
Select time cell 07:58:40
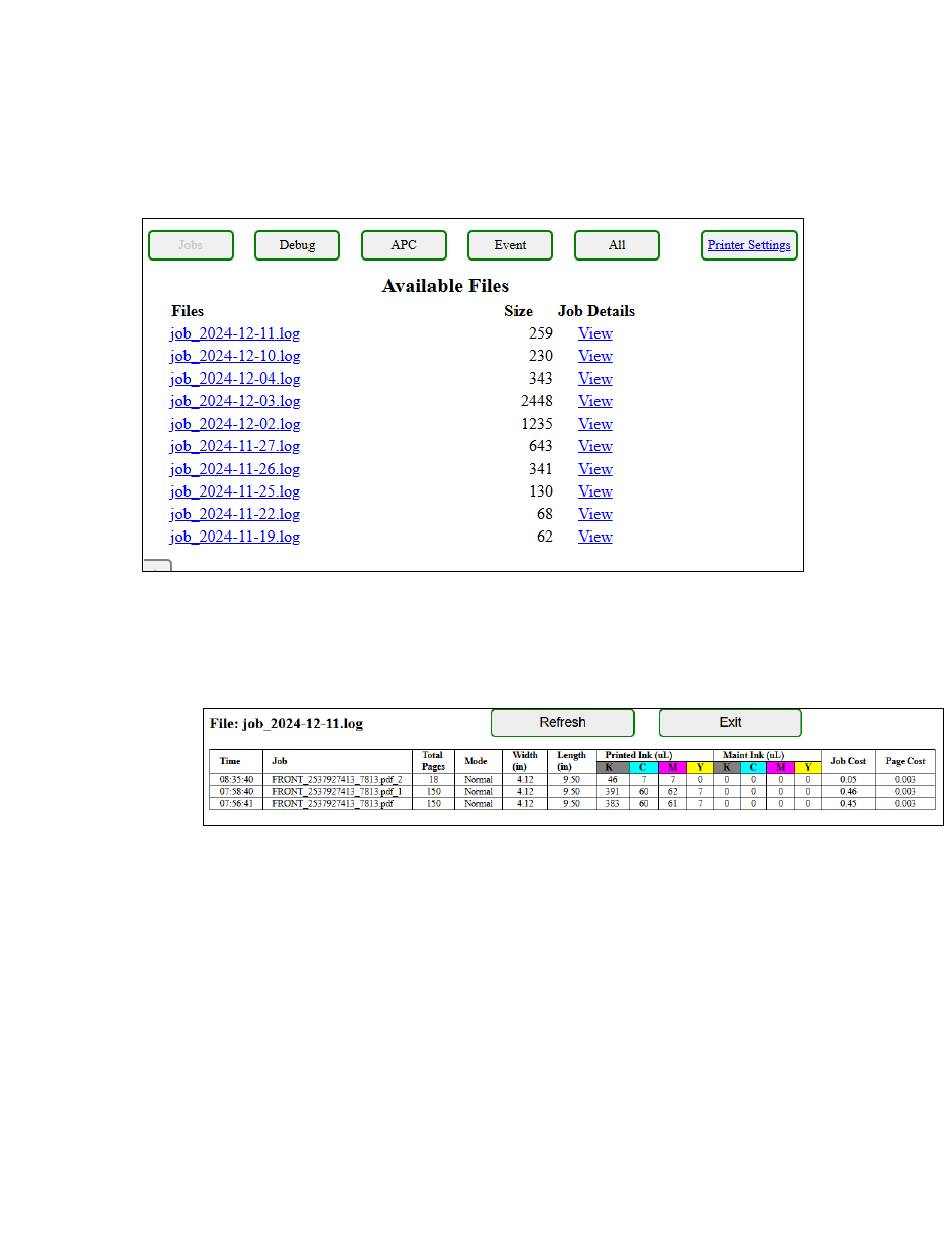tap(237, 792)
